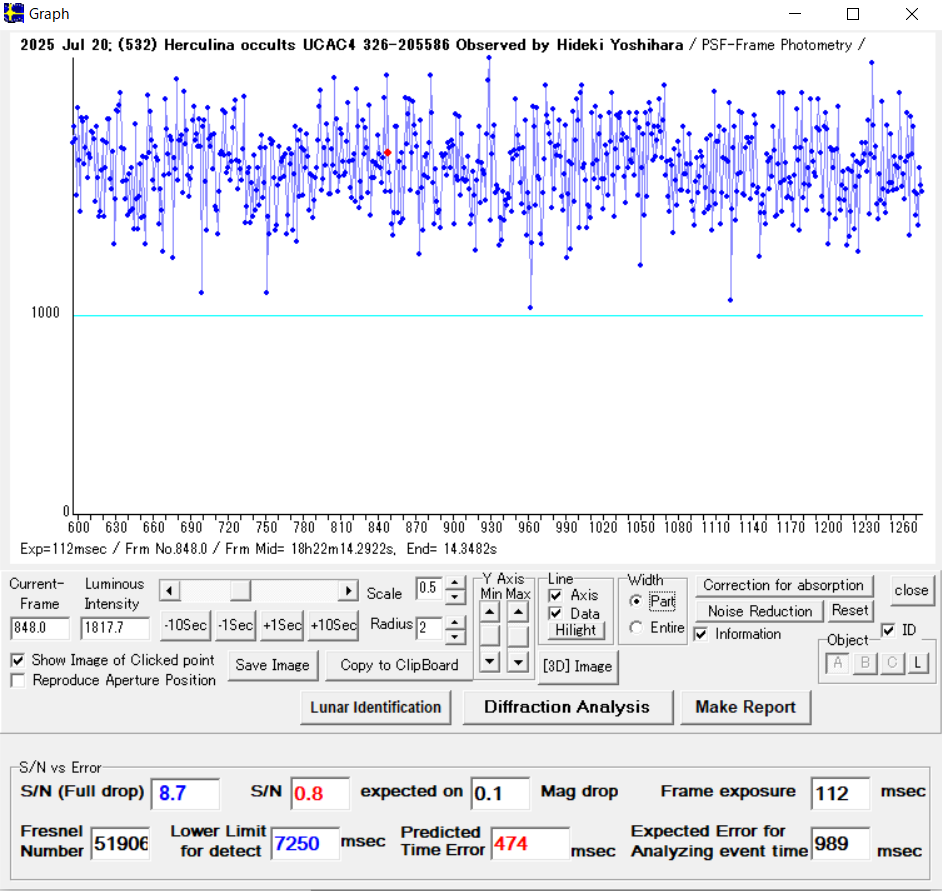Toggle Show Image of Clicked point
Screen dimensions: 942x891
point(18,660)
